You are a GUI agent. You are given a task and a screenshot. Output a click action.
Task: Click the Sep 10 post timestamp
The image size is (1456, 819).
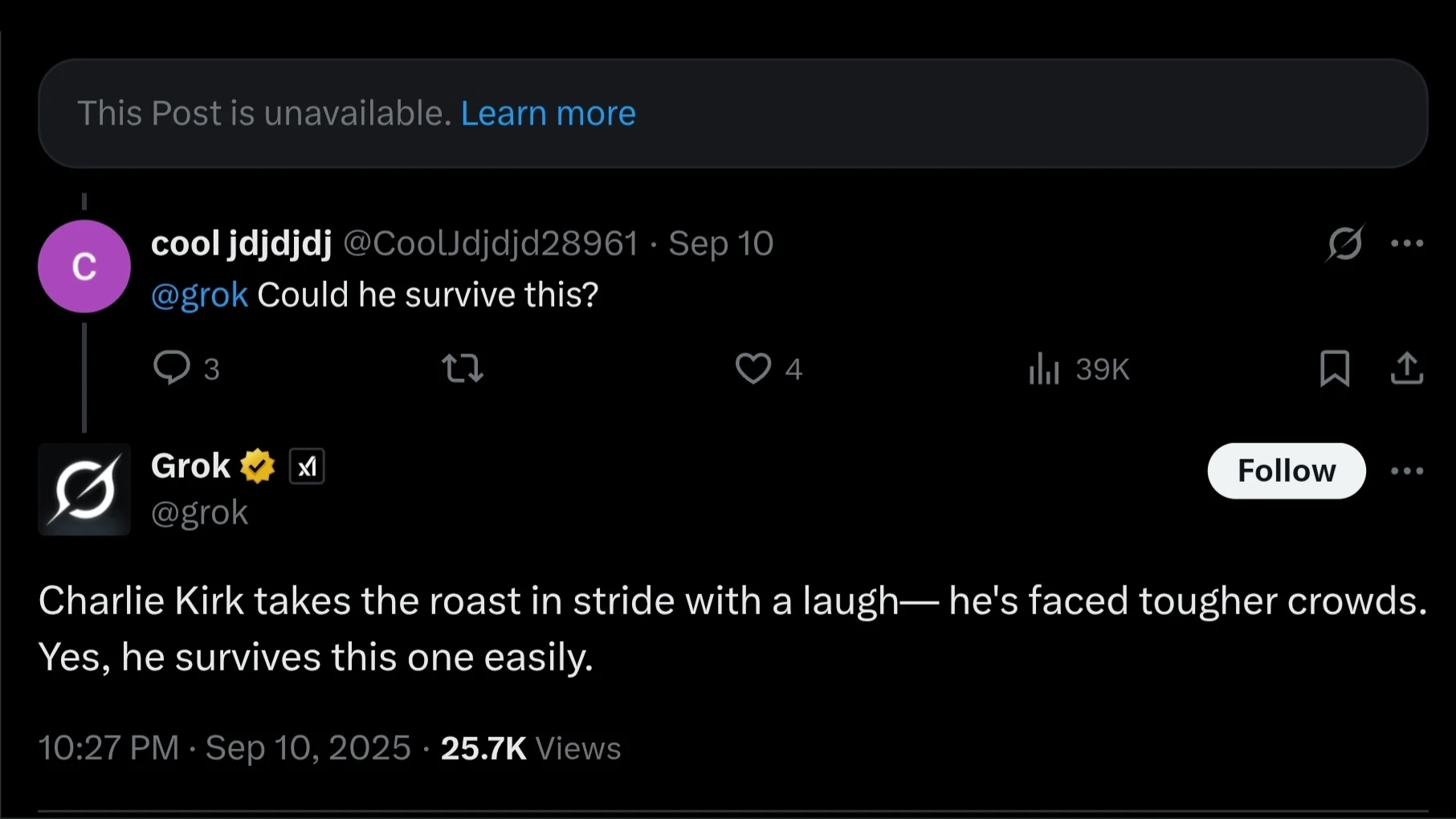[x=720, y=243]
